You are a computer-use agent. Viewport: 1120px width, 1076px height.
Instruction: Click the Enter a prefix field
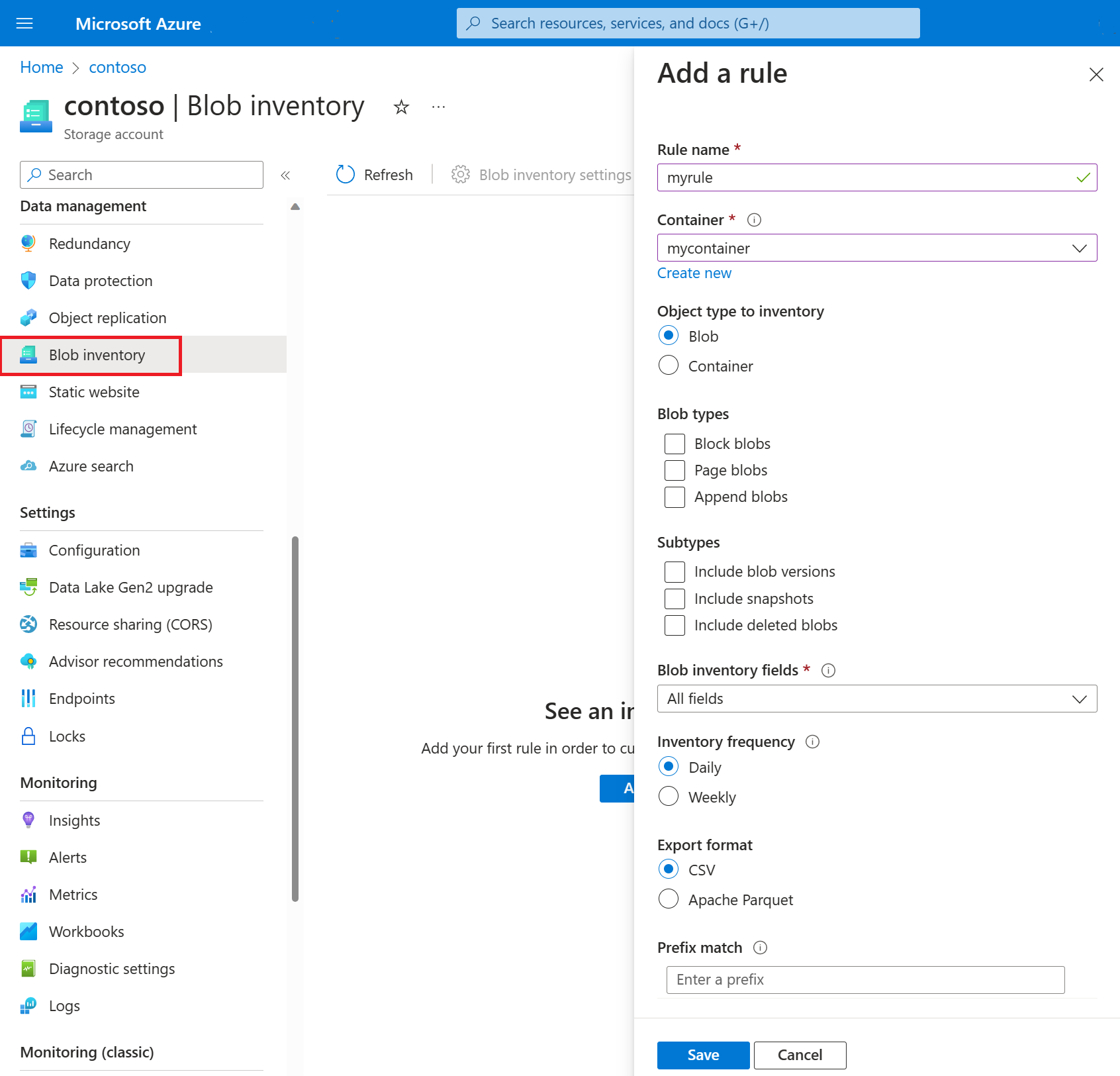[x=864, y=979]
